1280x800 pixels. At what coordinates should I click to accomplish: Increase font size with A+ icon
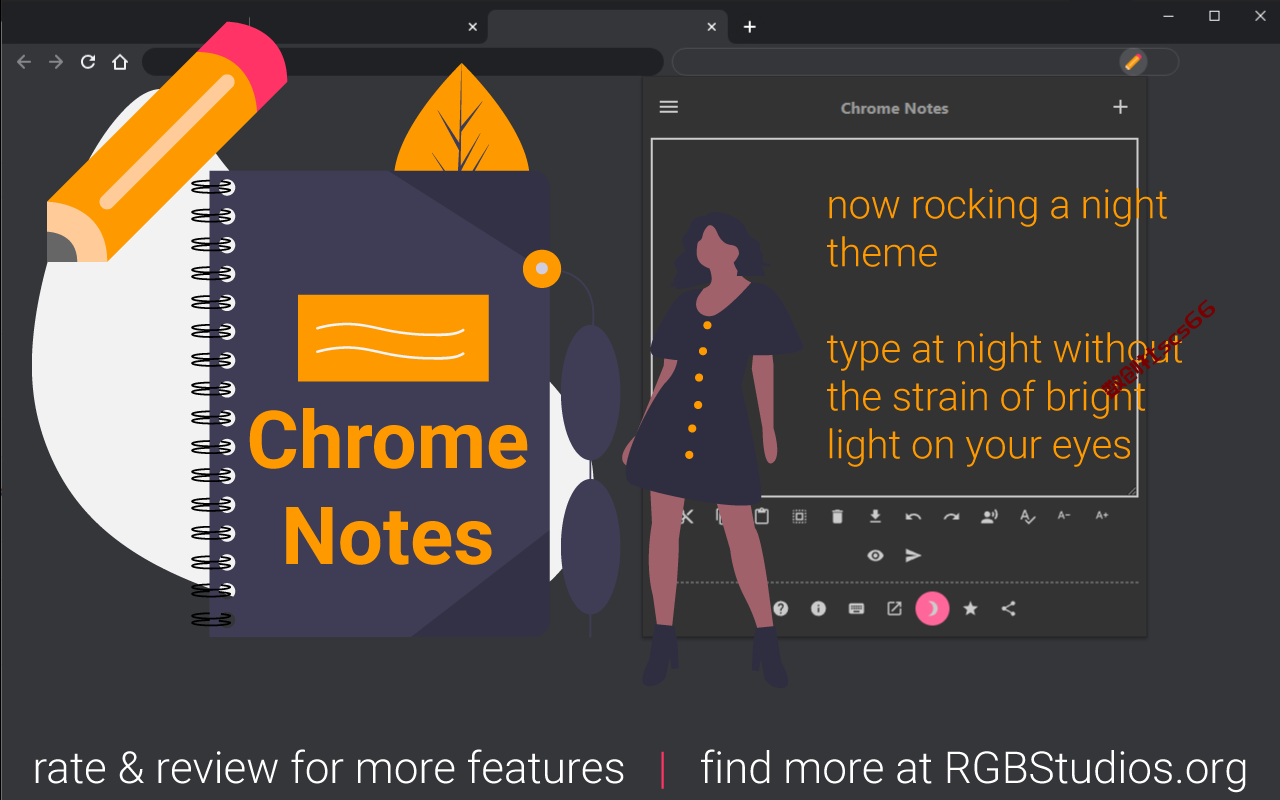[x=1102, y=515]
